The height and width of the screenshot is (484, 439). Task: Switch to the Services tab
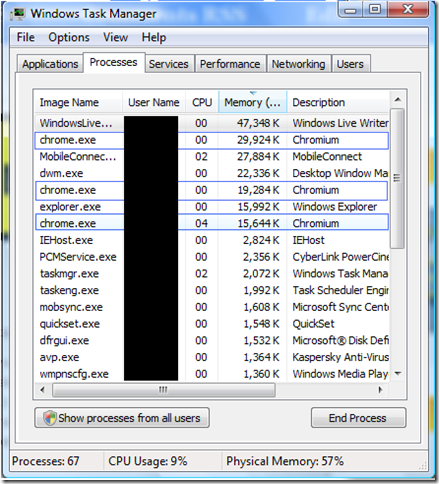169,64
